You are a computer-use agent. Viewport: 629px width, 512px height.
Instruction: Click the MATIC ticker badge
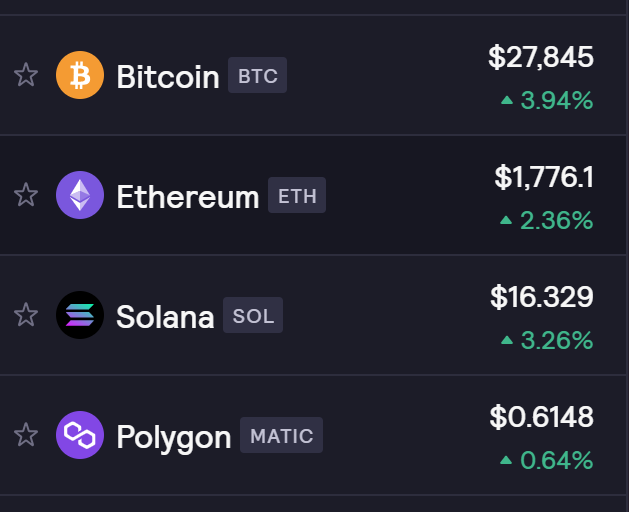click(282, 435)
